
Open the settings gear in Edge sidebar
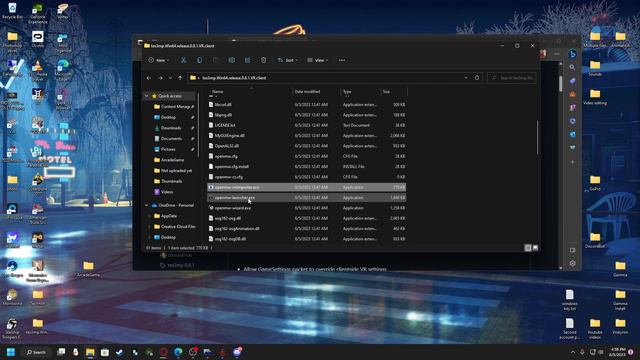click(572, 264)
